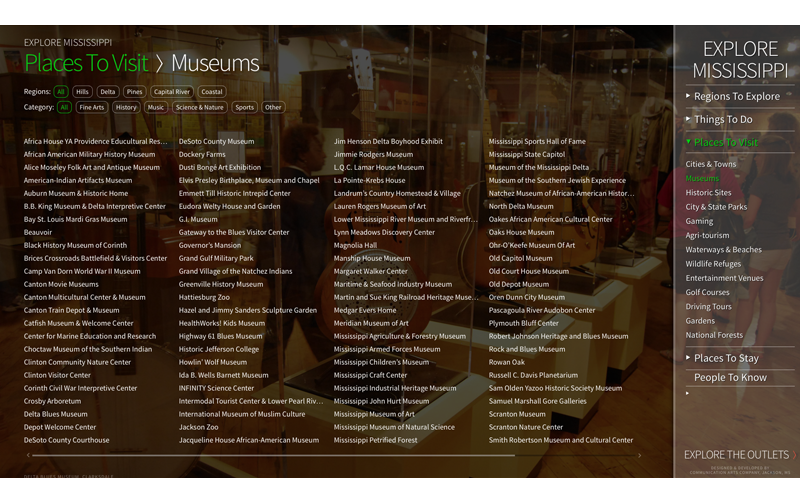The width and height of the screenshot is (800, 500).
Task: Open Jim Henson Delta Boyhood Exhibit
Action: (388, 141)
